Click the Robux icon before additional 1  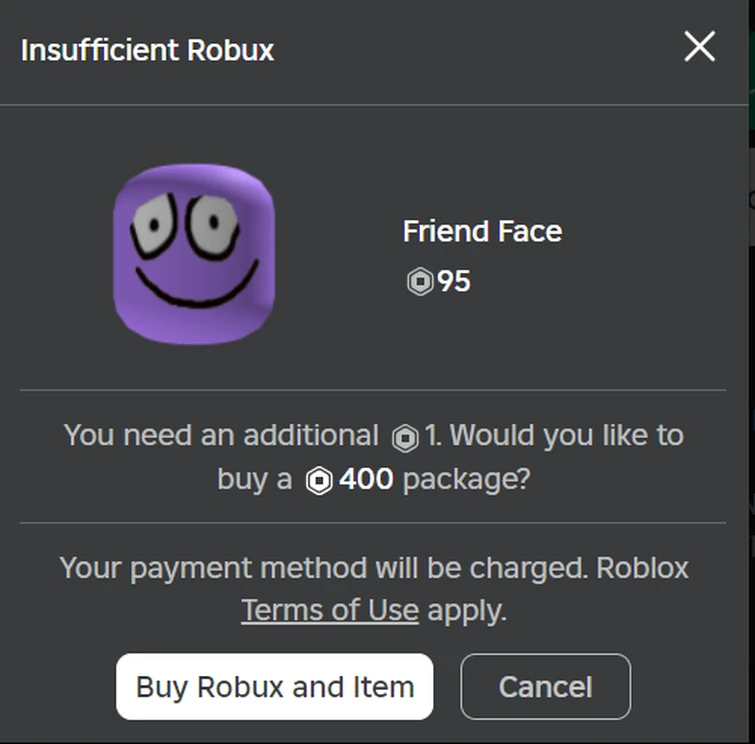pos(405,438)
